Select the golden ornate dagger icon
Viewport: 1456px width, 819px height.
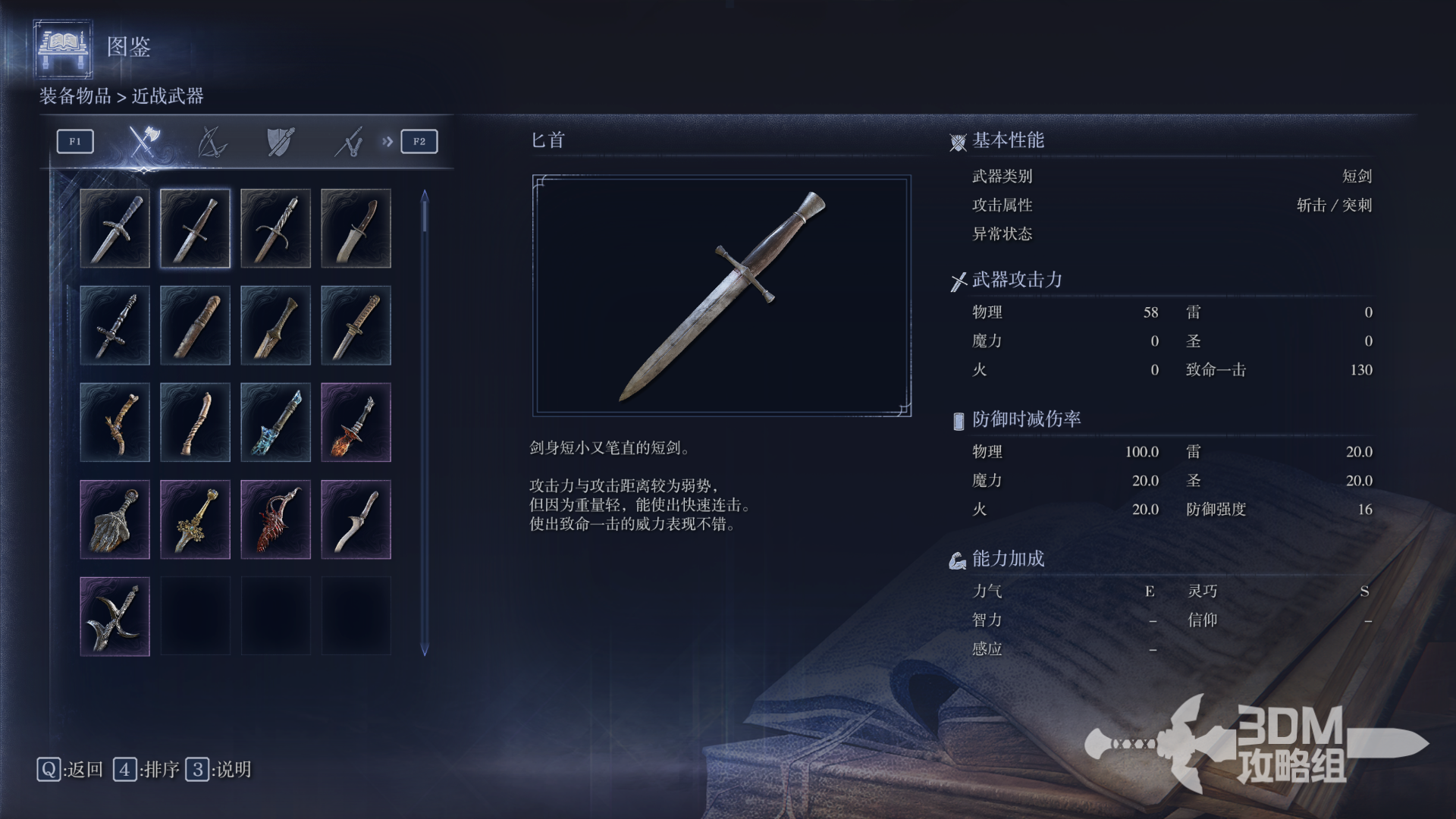(x=195, y=519)
